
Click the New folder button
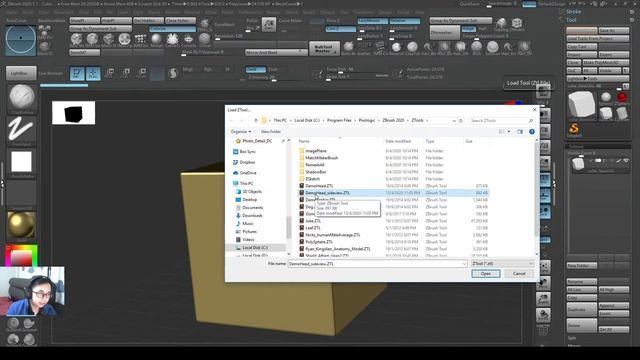[271, 131]
